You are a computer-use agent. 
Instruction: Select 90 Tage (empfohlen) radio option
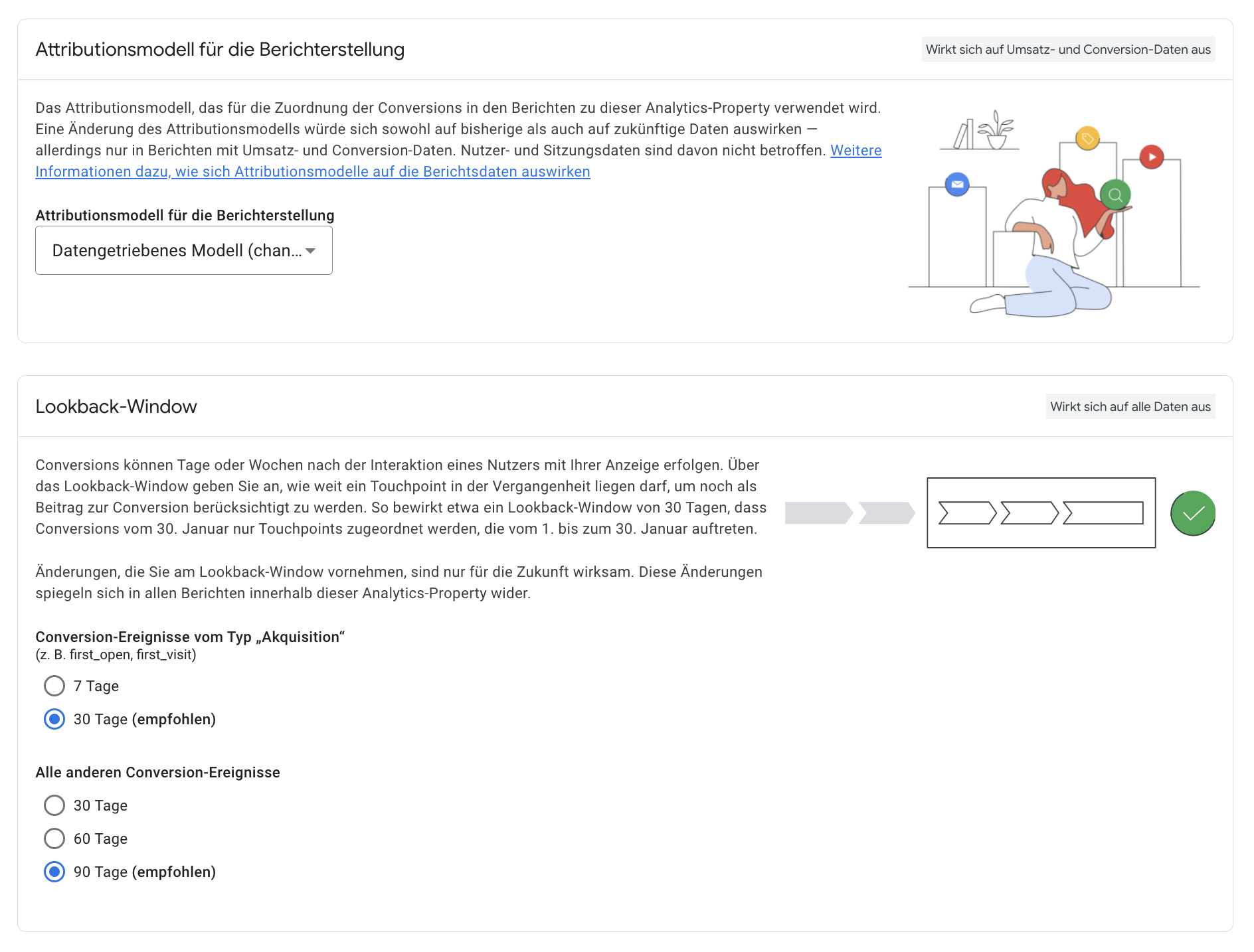pyautogui.click(x=54, y=872)
